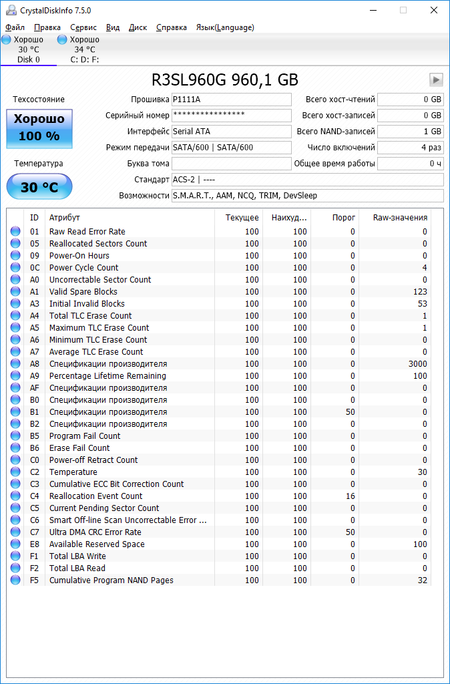Click threshold value 16 for Reallocation Event Count
The height and width of the screenshot is (684, 450).
coord(350,496)
